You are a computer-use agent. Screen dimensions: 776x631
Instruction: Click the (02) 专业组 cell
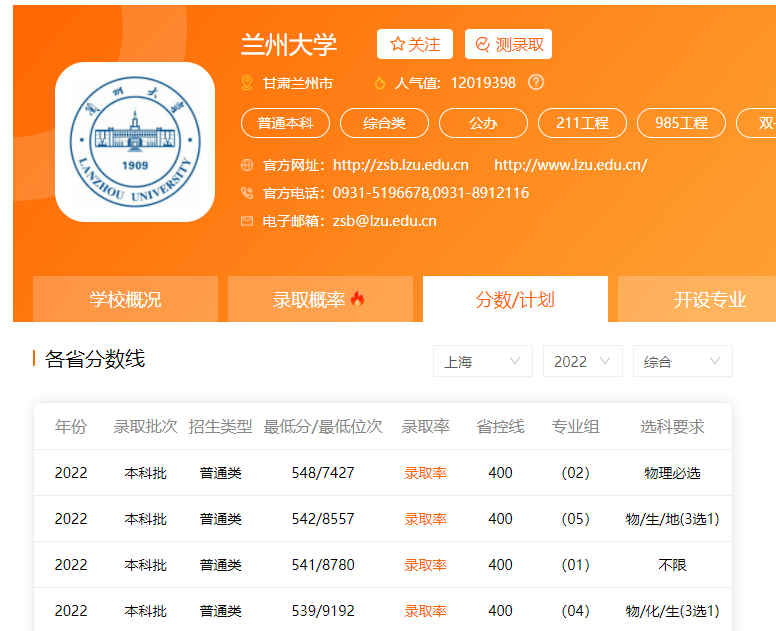(575, 473)
